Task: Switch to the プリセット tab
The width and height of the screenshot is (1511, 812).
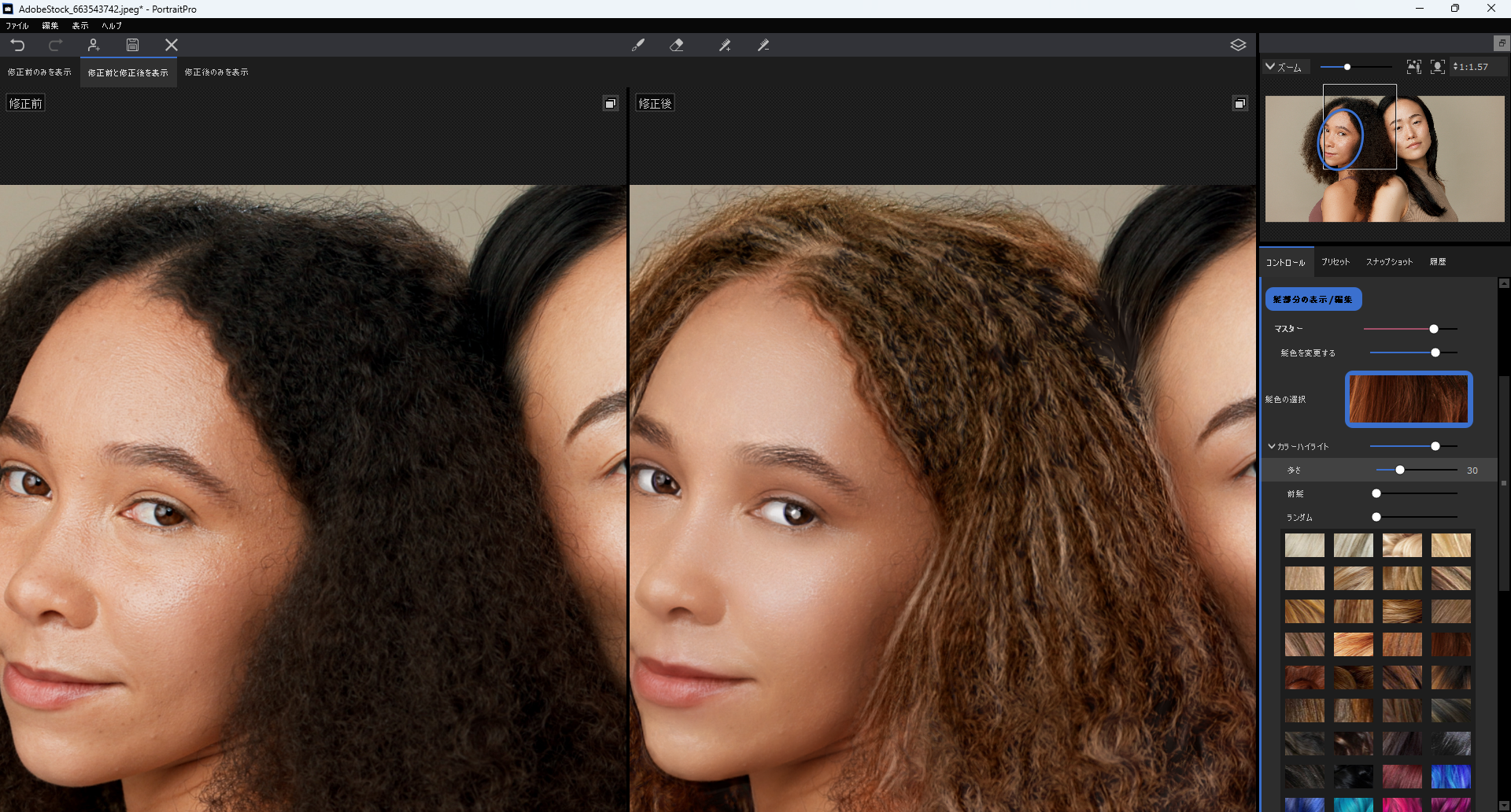Action: (x=1335, y=262)
